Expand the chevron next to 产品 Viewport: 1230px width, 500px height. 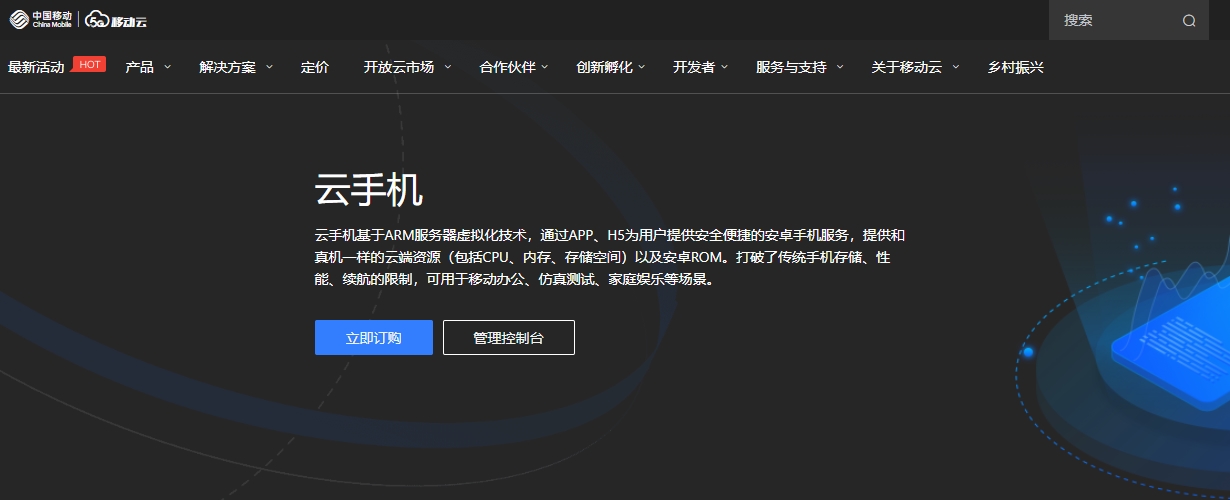coord(167,67)
